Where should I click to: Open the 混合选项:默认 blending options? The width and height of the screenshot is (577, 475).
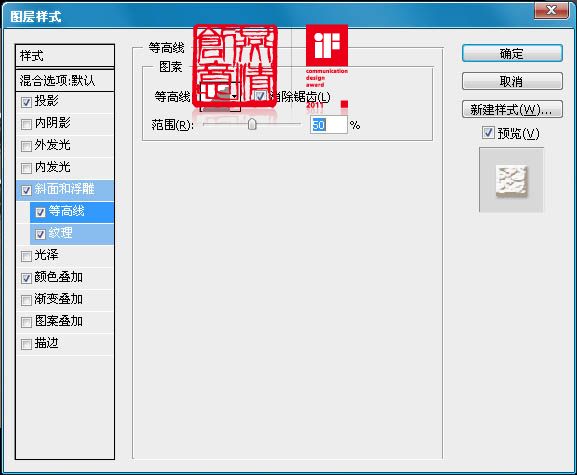65,80
